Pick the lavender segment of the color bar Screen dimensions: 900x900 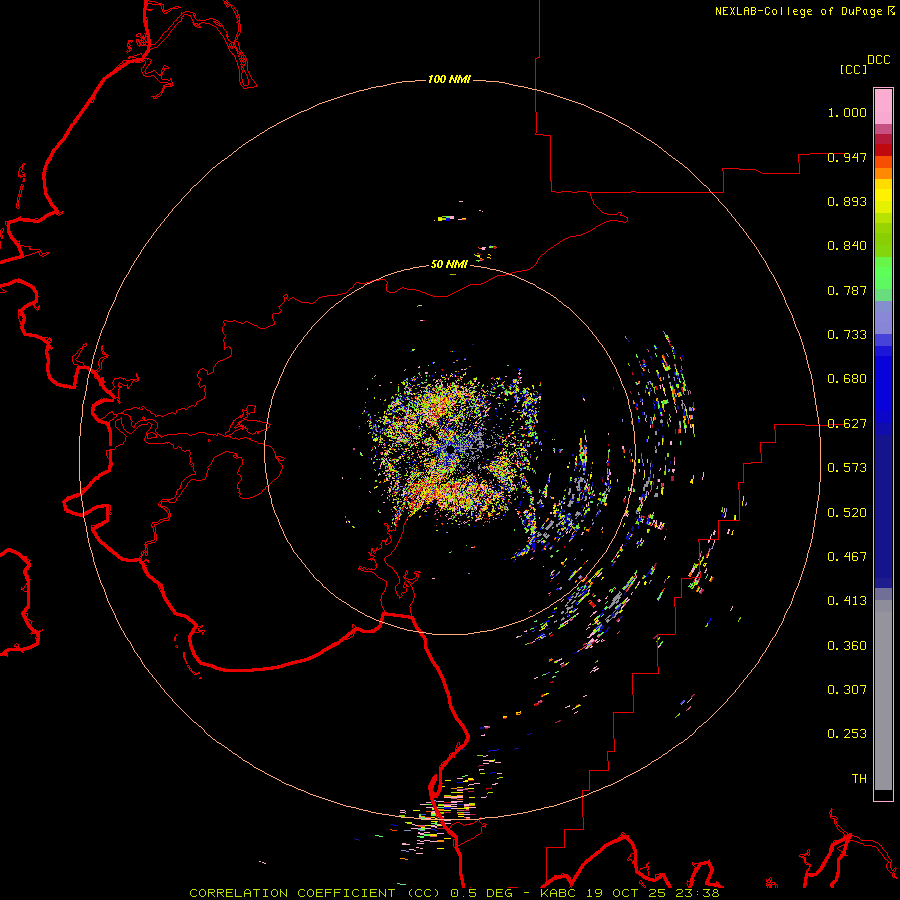(x=883, y=317)
